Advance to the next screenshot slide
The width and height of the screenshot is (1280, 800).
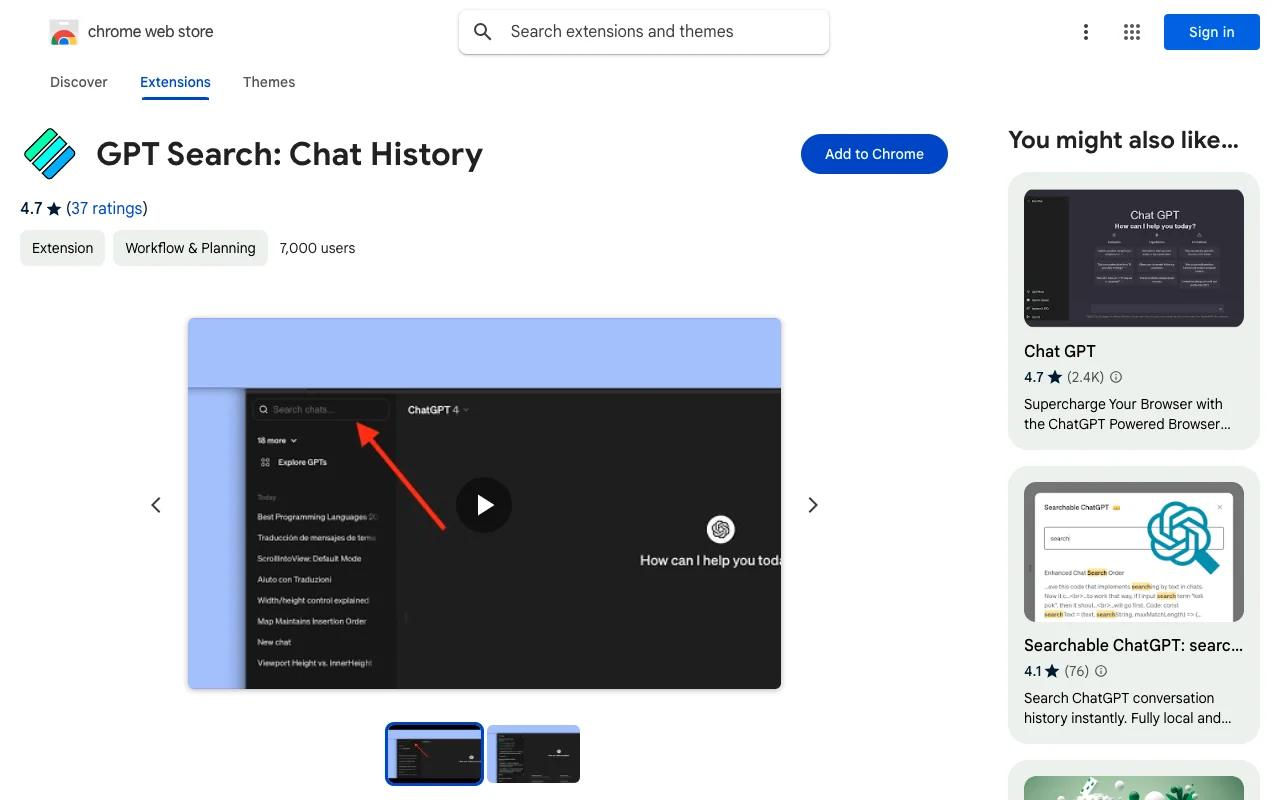pos(812,505)
